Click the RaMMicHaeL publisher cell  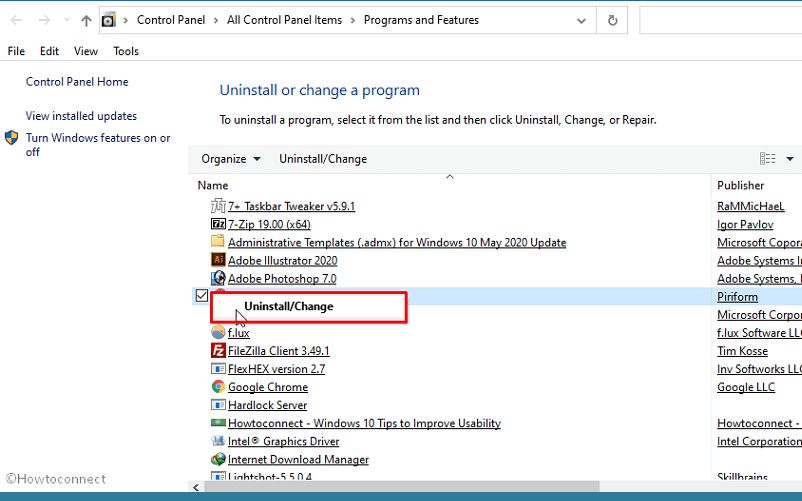[750, 206]
